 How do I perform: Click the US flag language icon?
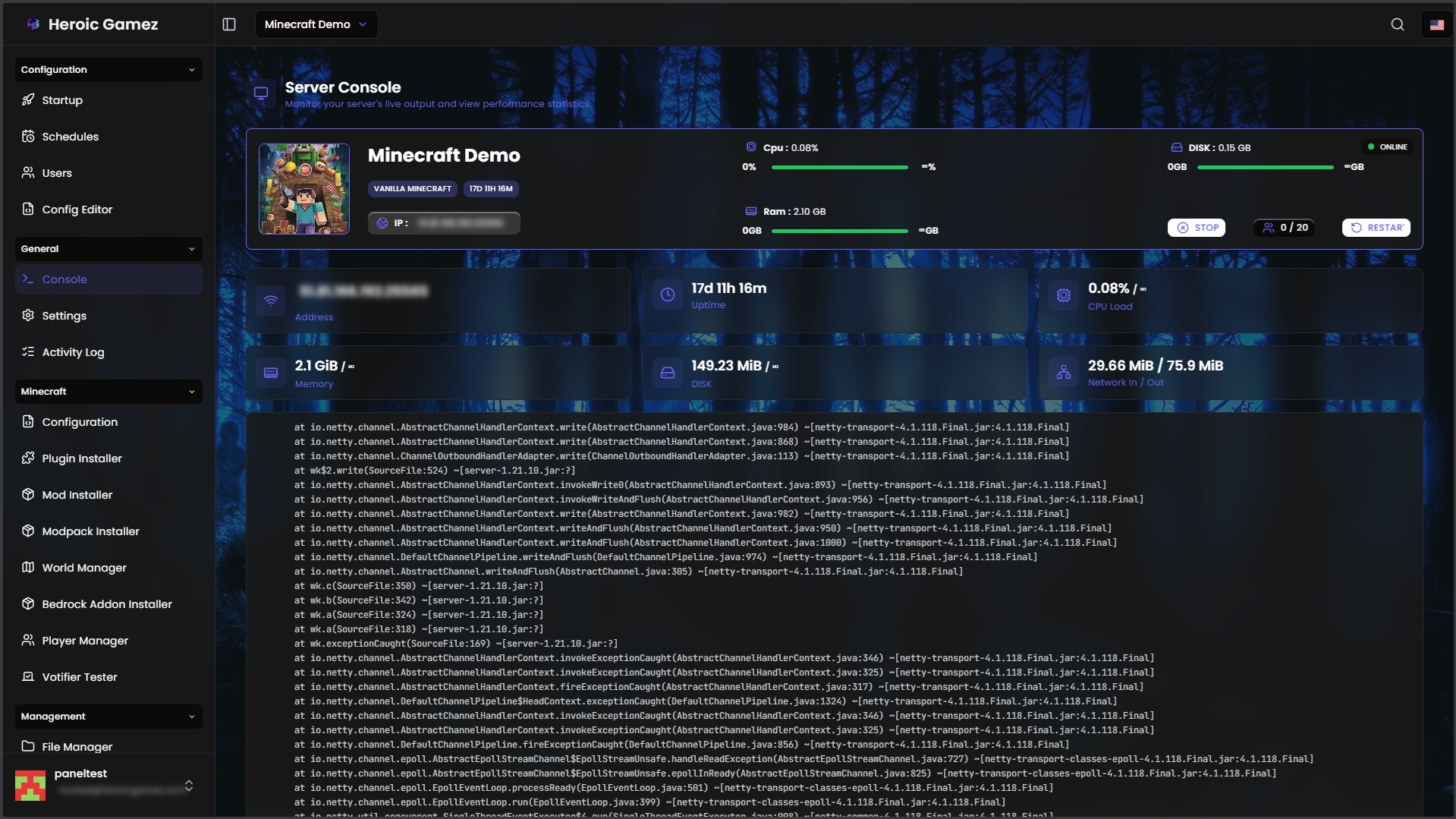[1436, 24]
